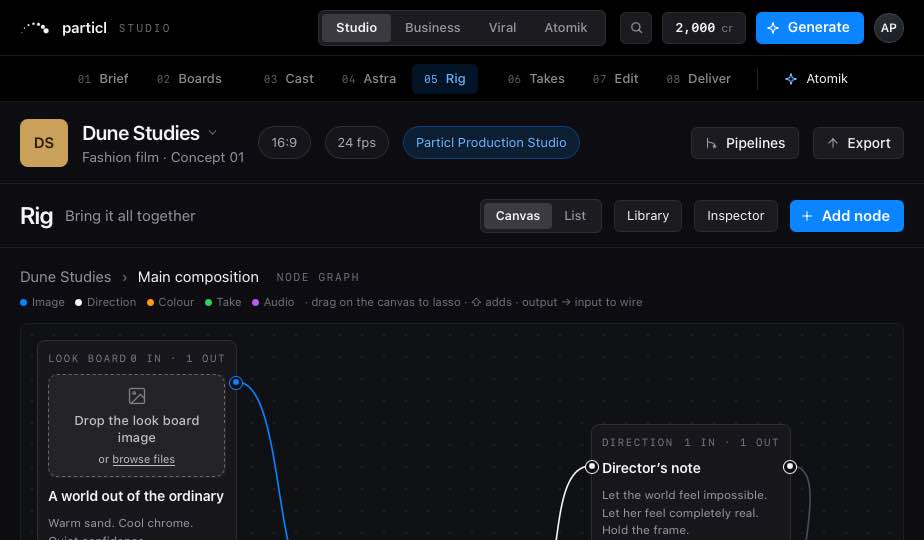Viewport: 924px width, 540px height.
Task: Click the DIRECTION node header label
Action: pyautogui.click(x=637, y=443)
